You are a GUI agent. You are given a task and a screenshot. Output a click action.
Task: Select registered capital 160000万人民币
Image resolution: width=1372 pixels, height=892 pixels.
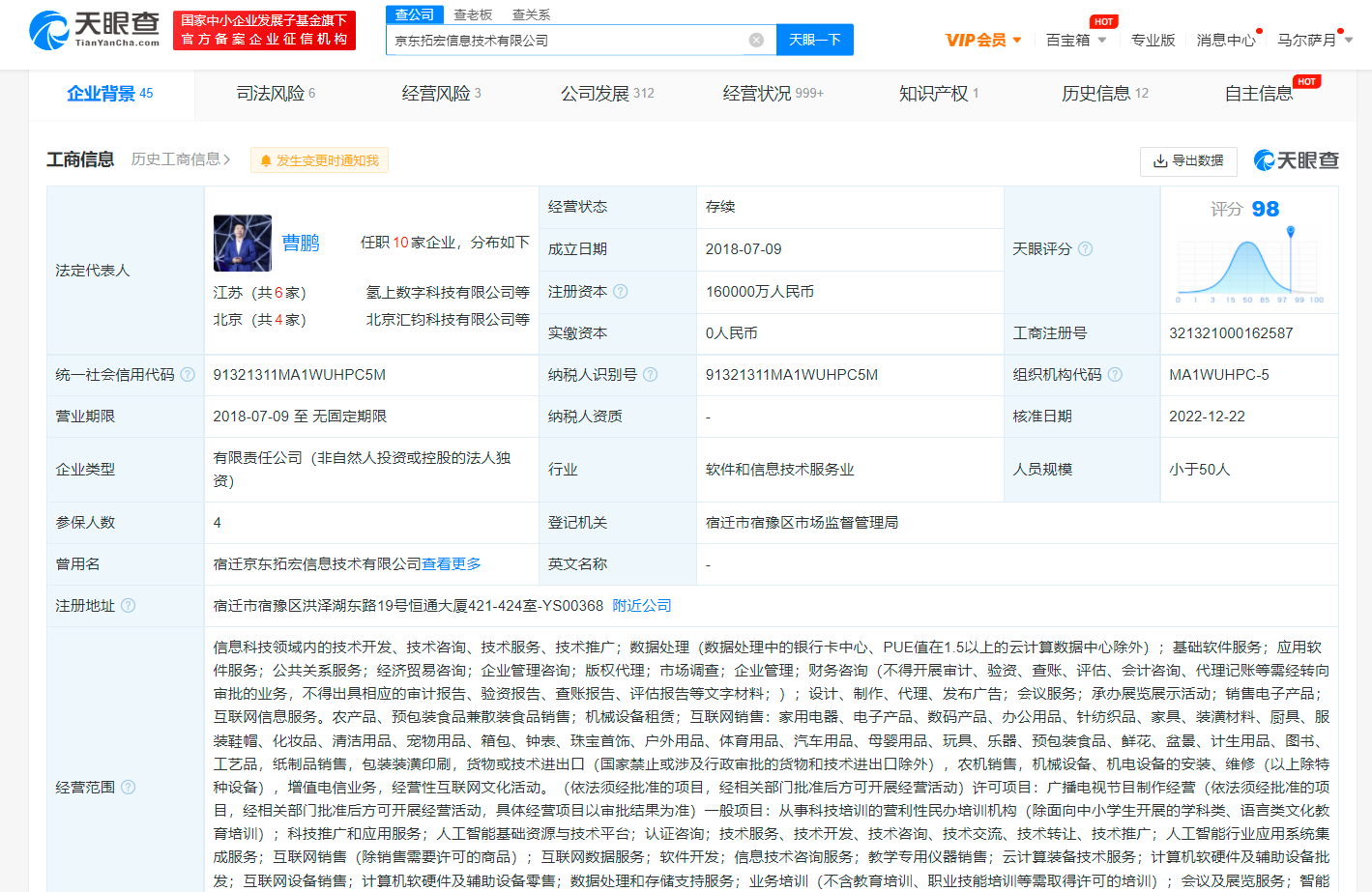(x=760, y=291)
